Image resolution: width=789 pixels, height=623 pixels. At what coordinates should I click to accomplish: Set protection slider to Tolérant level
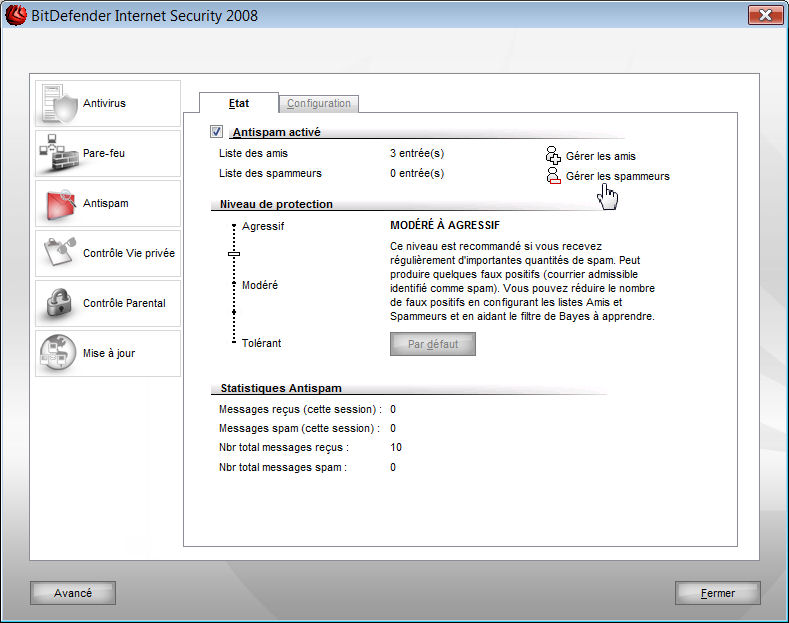(234, 342)
